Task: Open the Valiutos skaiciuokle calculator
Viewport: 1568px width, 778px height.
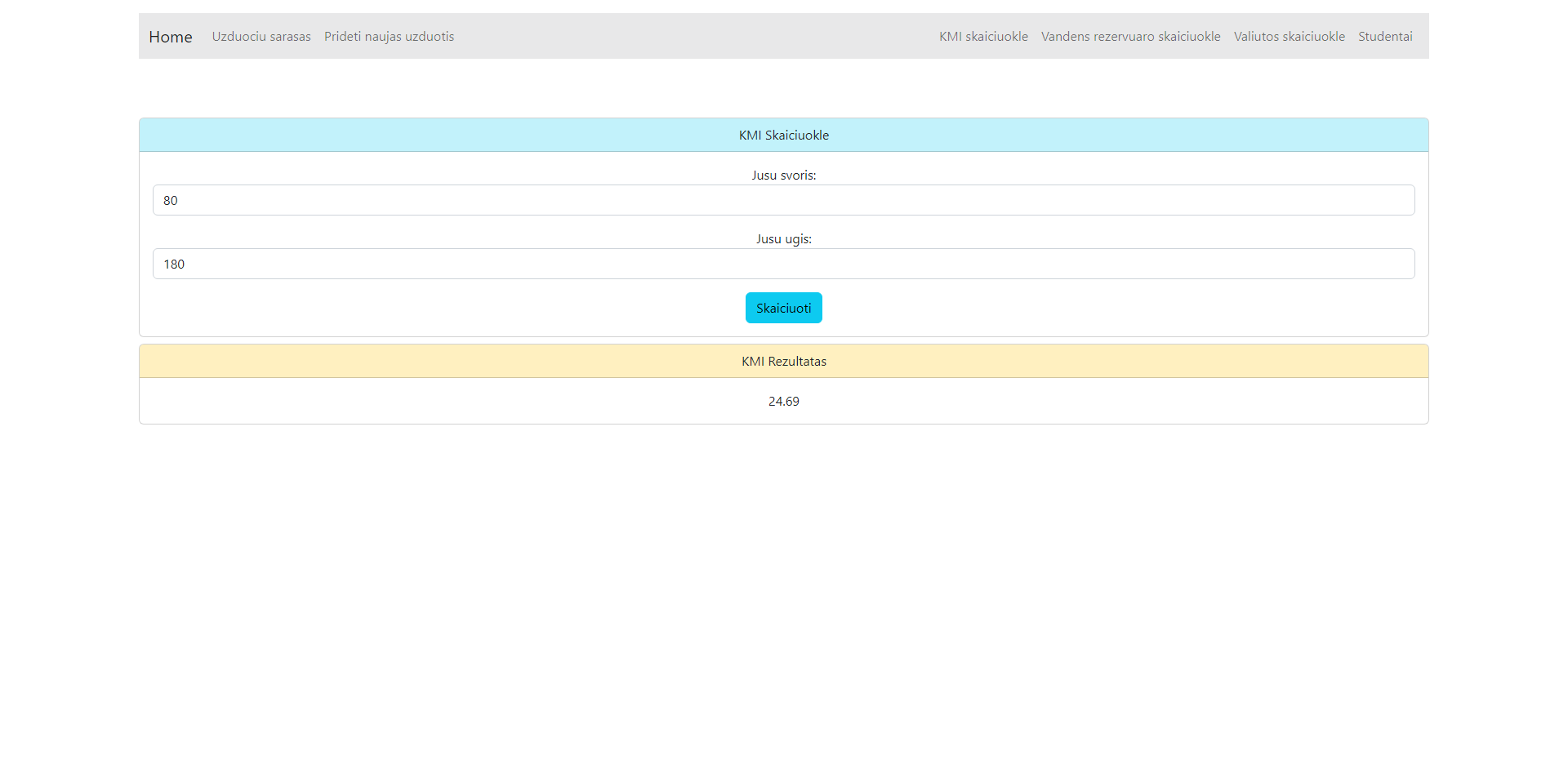Action: pyautogui.click(x=1289, y=36)
